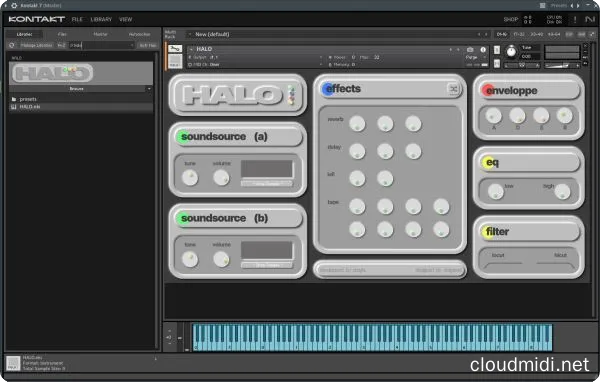The image size is (600, 382).
Task: Click the exclamation warning icon
Action: pos(575,19)
